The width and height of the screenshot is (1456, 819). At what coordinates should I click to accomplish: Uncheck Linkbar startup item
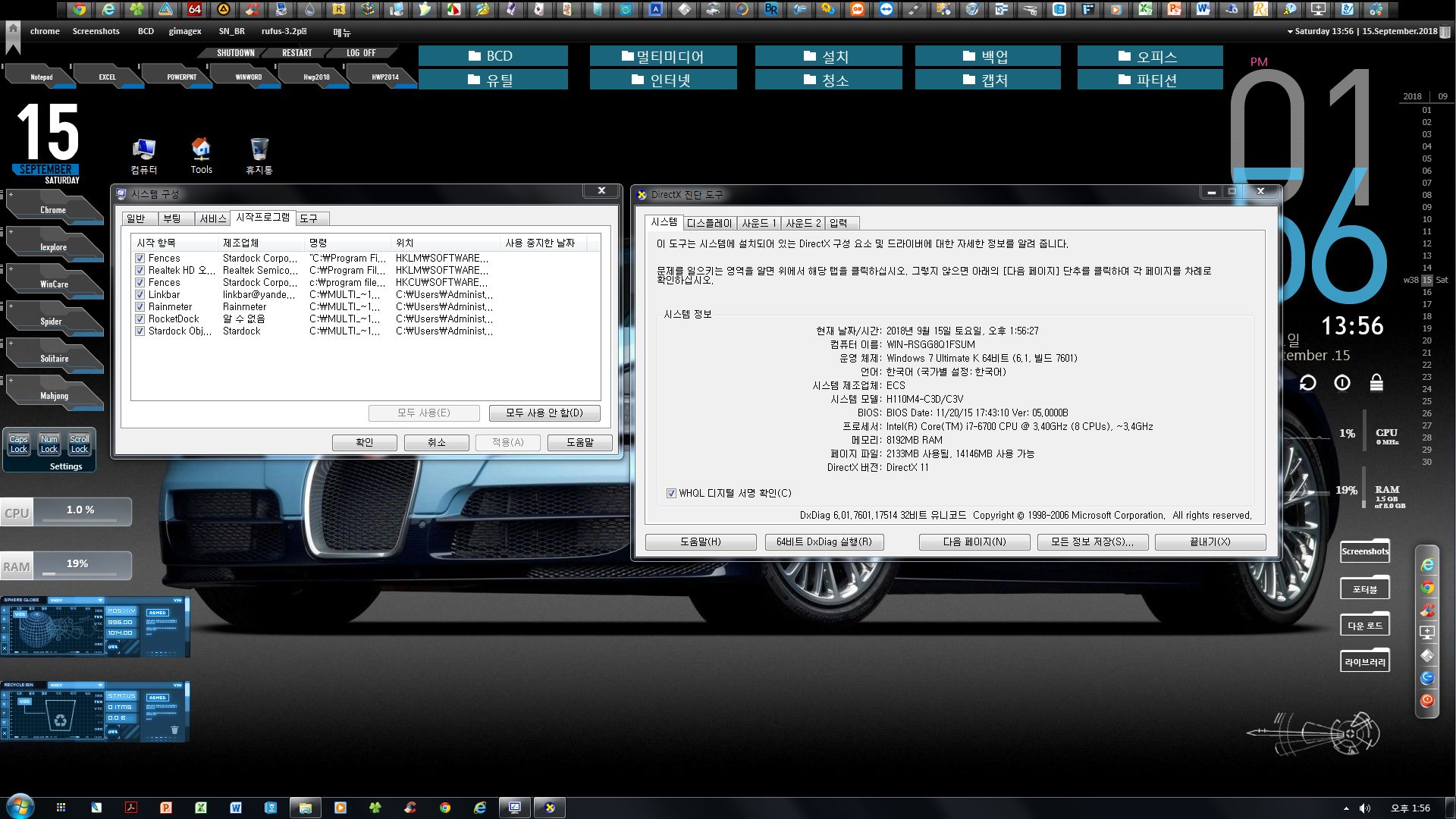[x=140, y=295]
